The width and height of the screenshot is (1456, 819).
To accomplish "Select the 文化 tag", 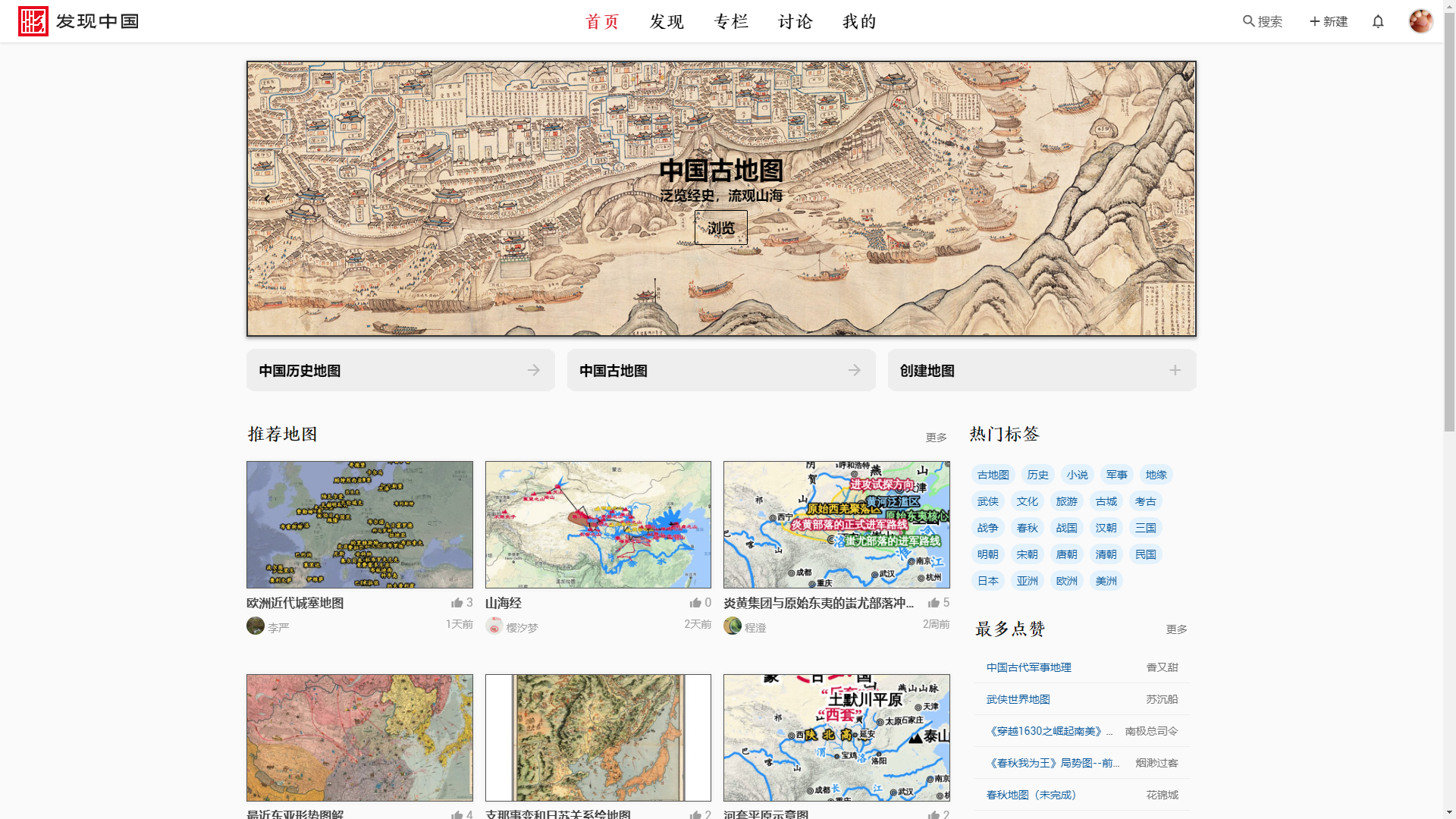I will point(1028,501).
